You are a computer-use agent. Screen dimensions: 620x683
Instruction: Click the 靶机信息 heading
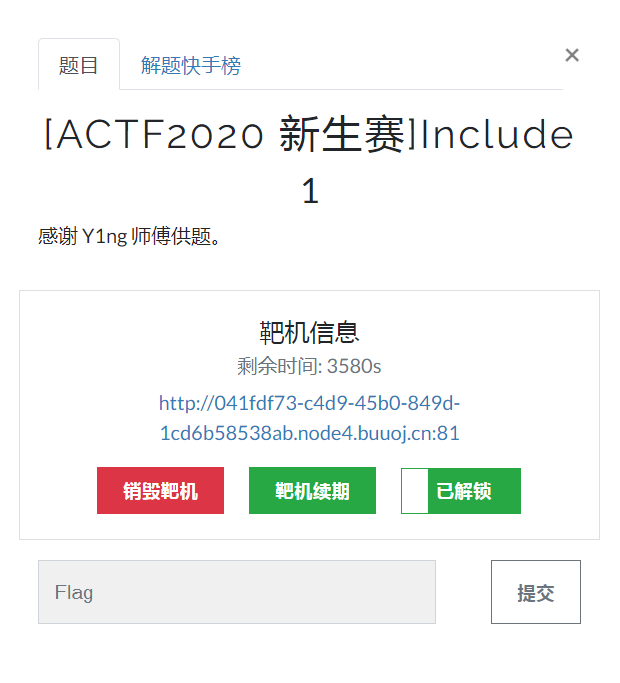pos(309,333)
